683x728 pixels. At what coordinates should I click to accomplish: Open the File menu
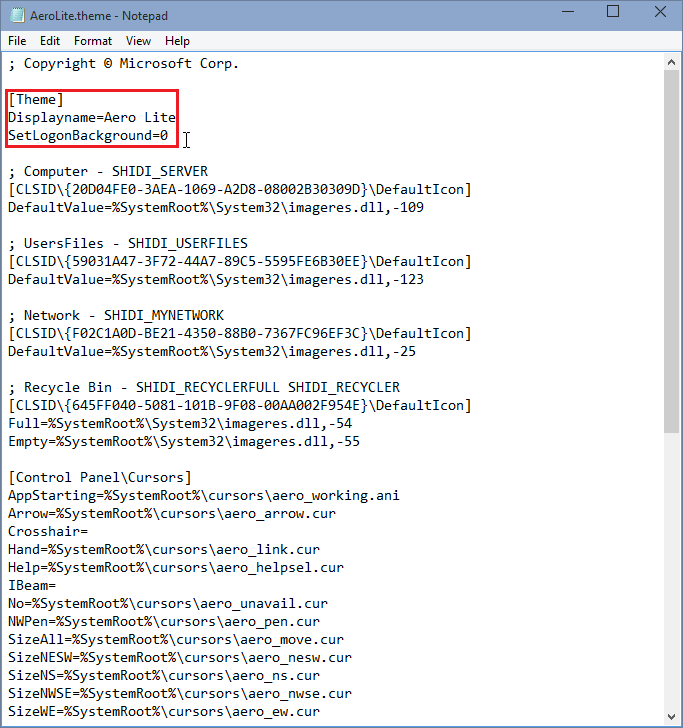pyautogui.click(x=17, y=41)
